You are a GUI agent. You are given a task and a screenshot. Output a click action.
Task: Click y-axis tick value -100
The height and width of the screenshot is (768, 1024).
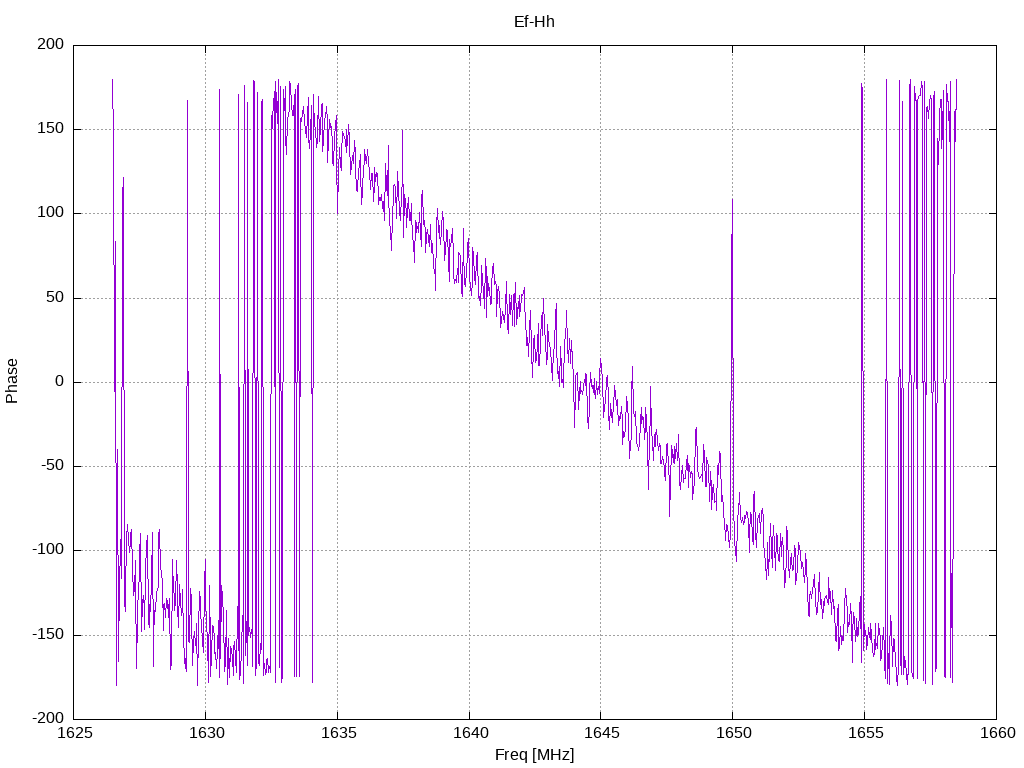pos(48,550)
